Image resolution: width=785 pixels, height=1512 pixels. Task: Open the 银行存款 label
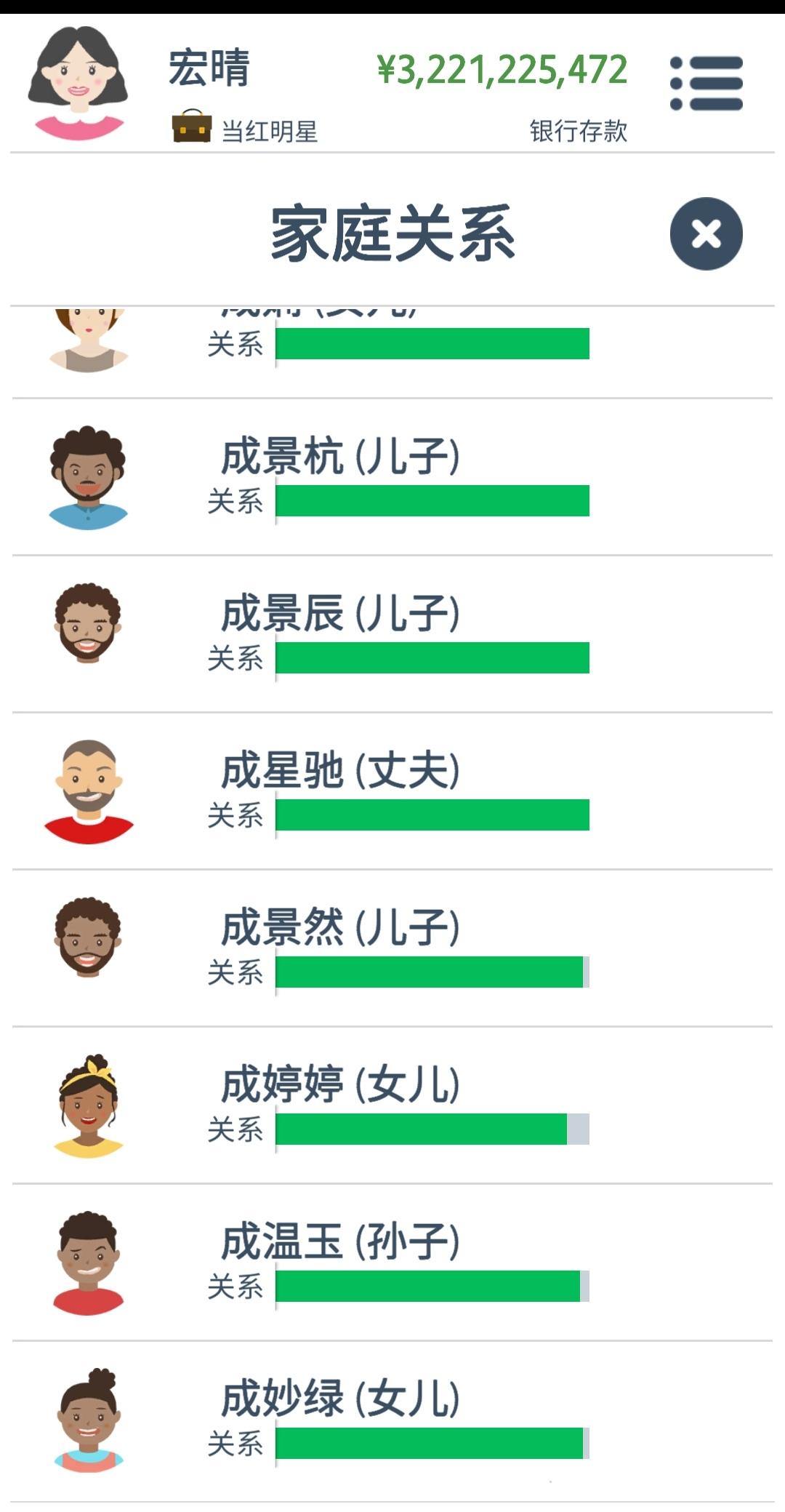pos(579,131)
